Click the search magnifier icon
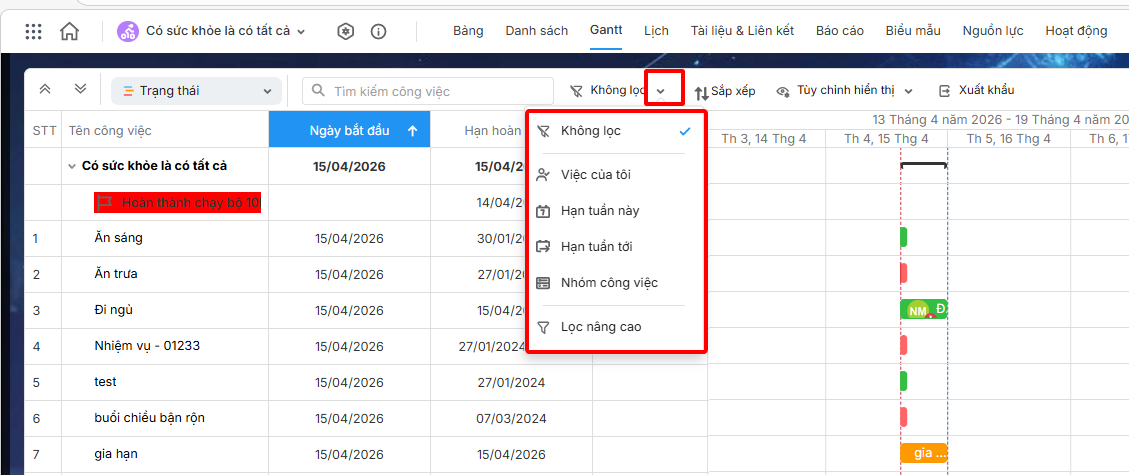This screenshot has width=1129, height=475. 318,91
